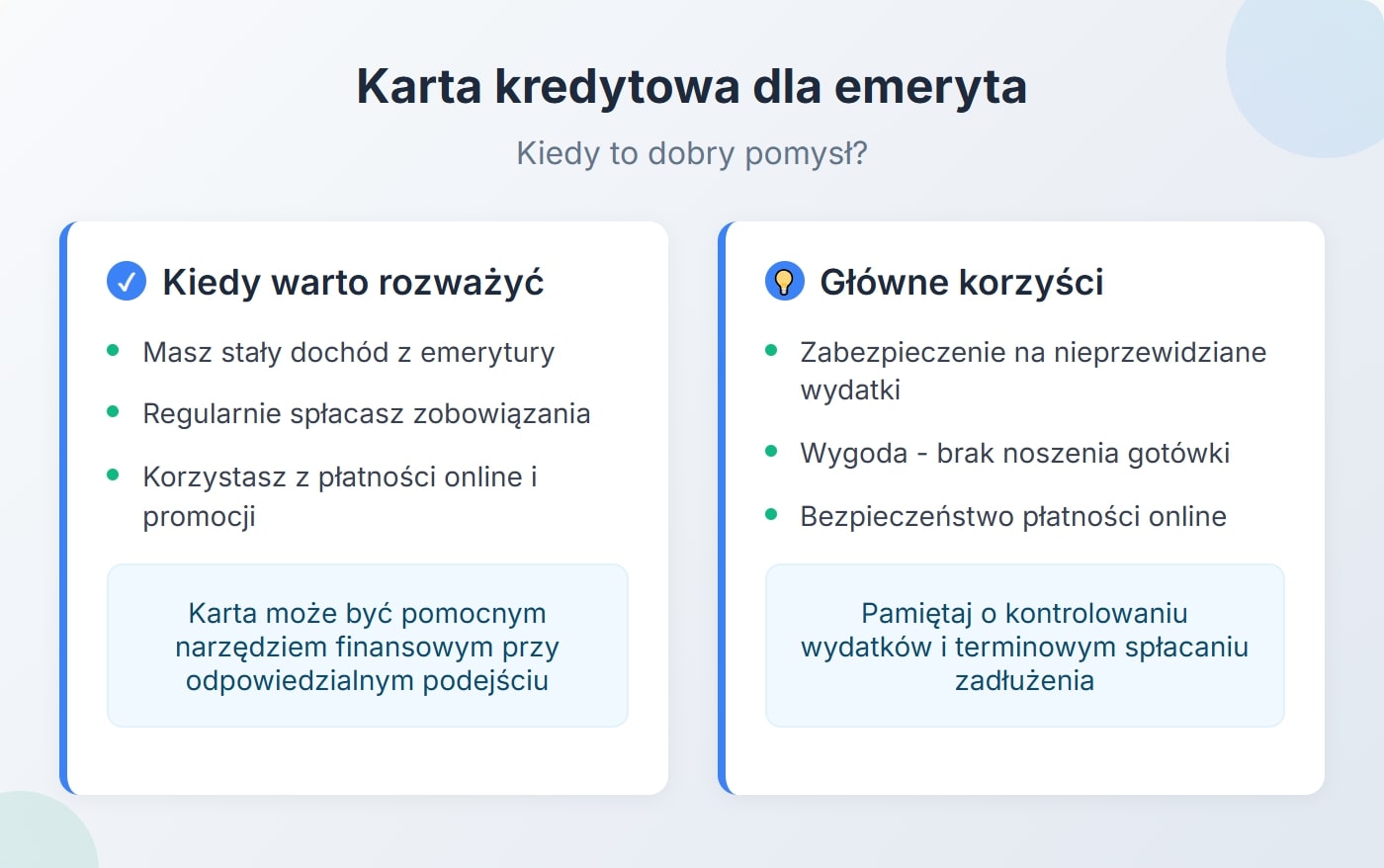1384x868 pixels.
Task: Expand the Pamiętaj o kontrolowaniu note box
Action: [x=1025, y=646]
